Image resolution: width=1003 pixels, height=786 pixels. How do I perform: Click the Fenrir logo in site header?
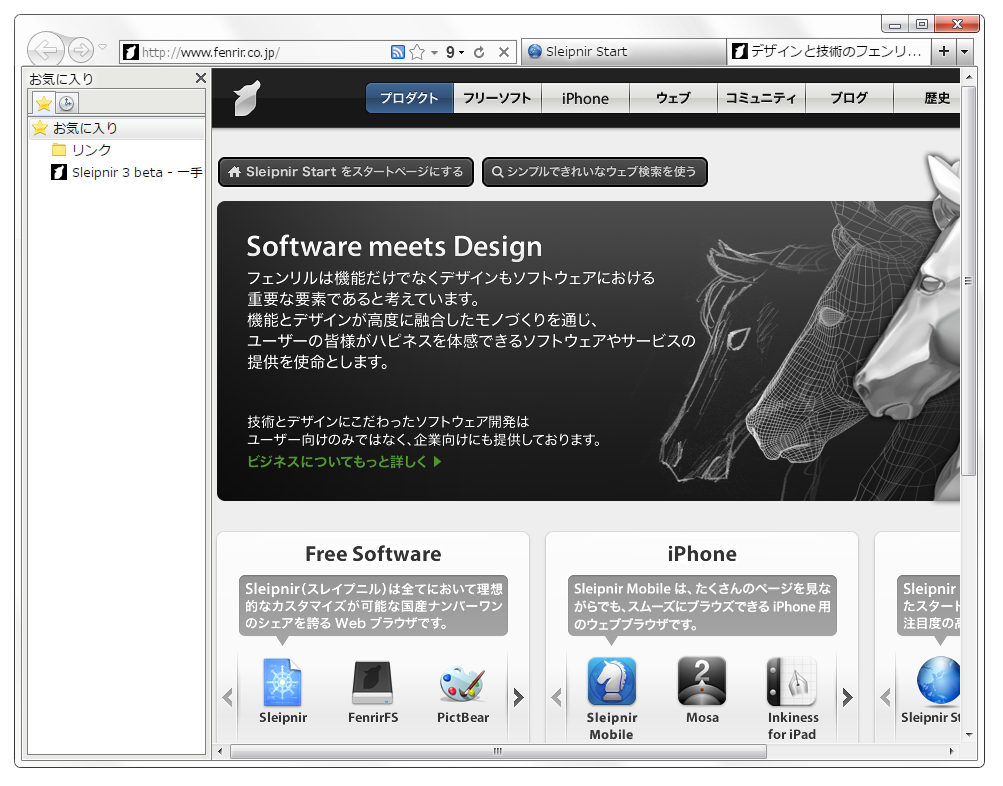click(x=247, y=98)
